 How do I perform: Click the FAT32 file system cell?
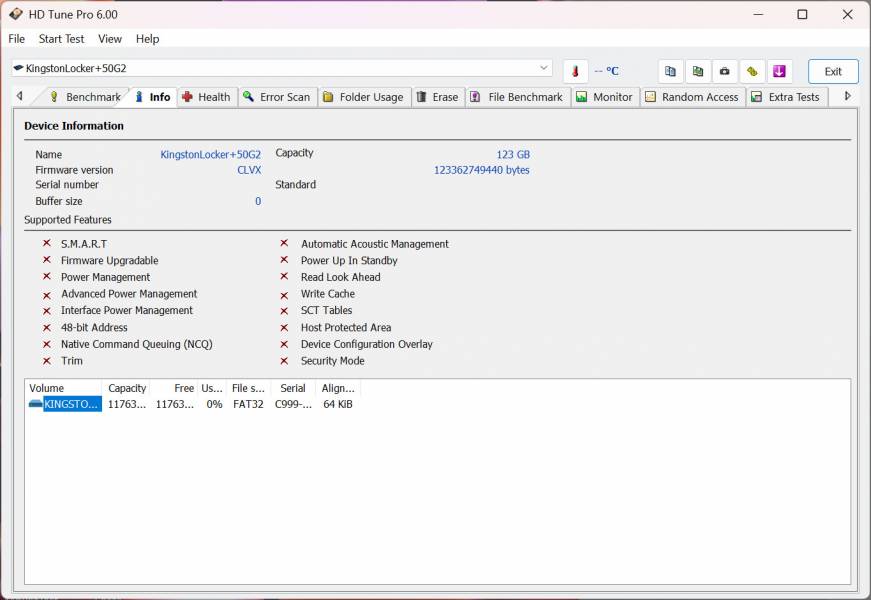(x=248, y=404)
